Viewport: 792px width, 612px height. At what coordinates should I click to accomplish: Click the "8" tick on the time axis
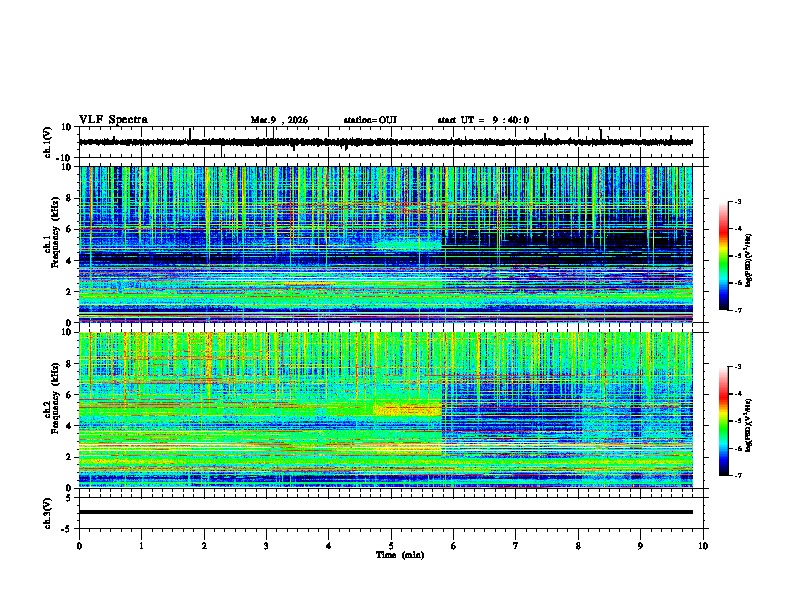pyautogui.click(x=578, y=546)
